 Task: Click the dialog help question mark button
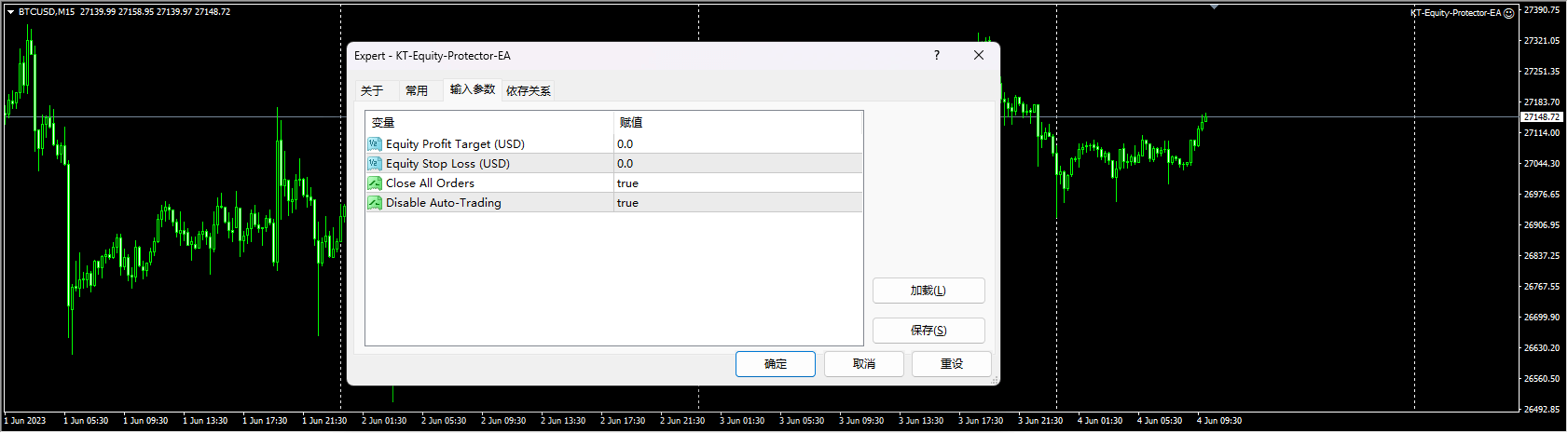pos(937,55)
